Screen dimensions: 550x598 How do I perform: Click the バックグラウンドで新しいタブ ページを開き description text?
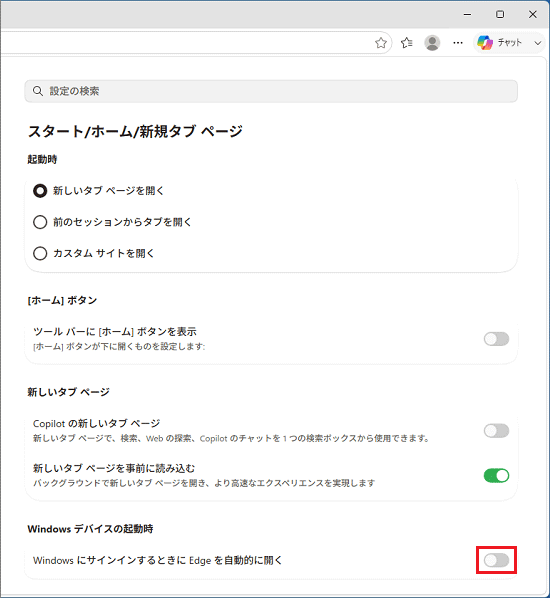[x=204, y=483]
